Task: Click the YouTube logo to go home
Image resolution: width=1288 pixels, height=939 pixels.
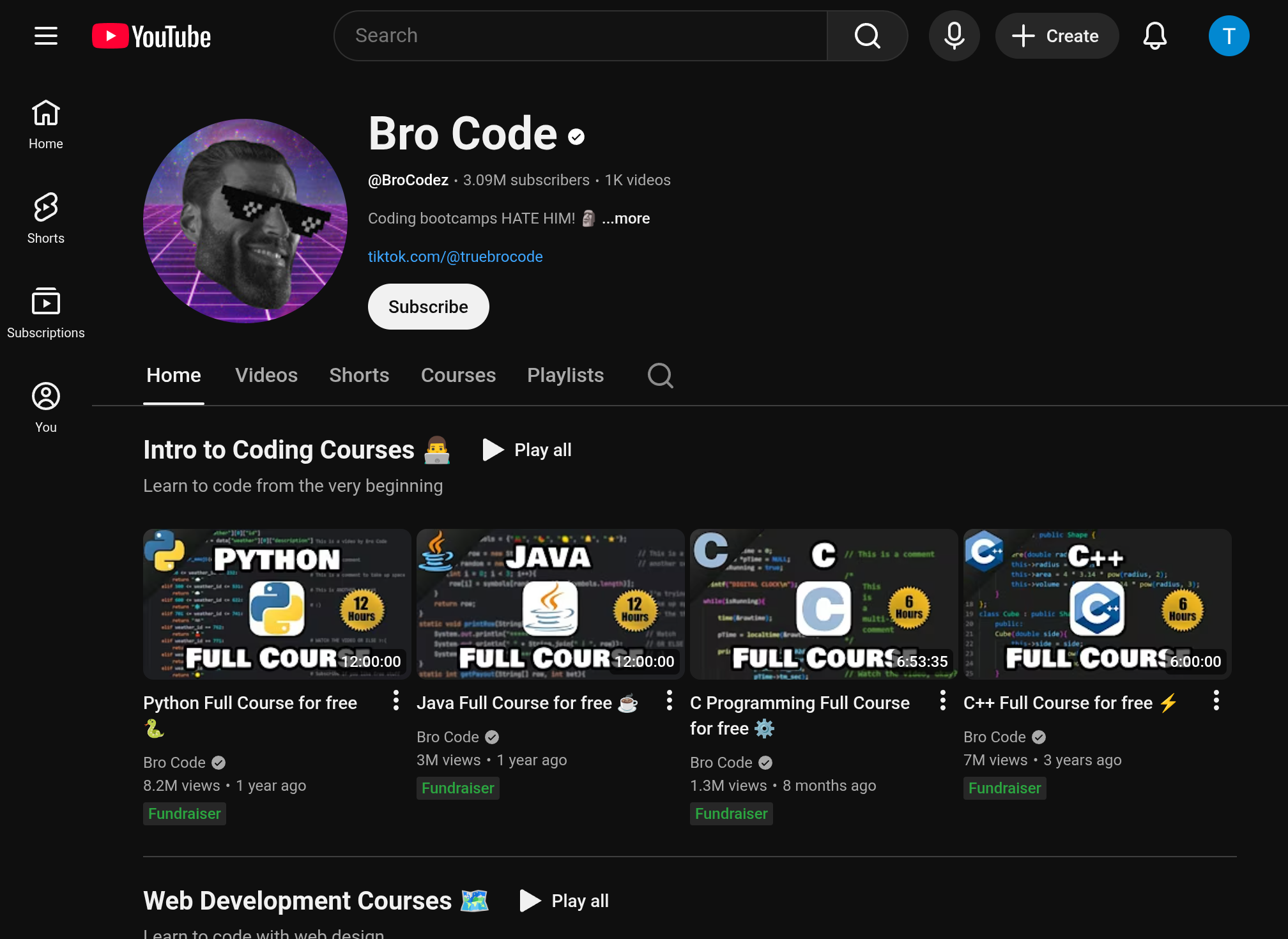Action: pos(151,36)
